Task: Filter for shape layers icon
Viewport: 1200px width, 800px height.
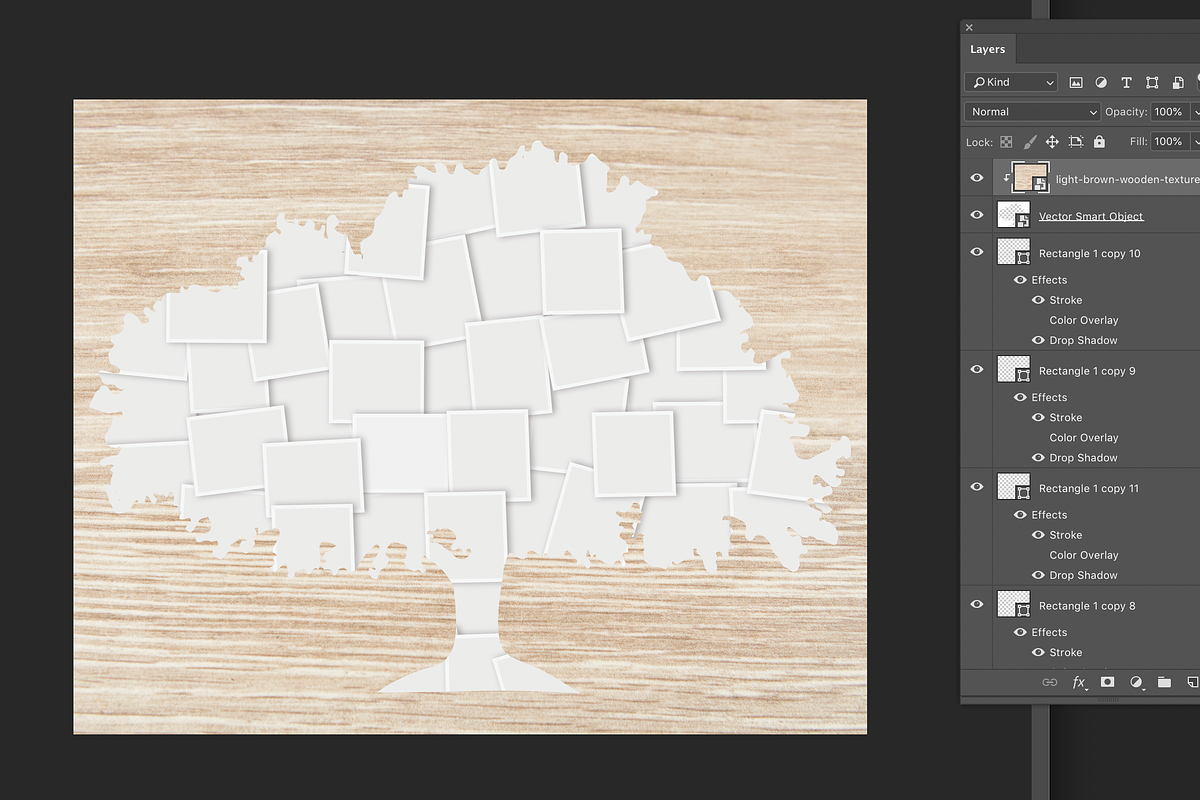Action: [x=1152, y=82]
